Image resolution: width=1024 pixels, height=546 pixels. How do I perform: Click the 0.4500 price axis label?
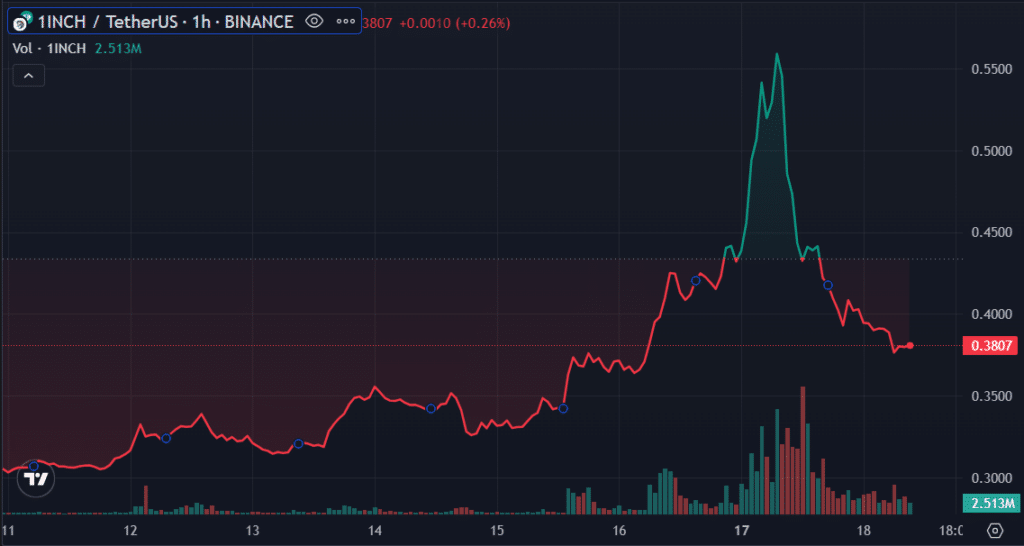(x=991, y=233)
